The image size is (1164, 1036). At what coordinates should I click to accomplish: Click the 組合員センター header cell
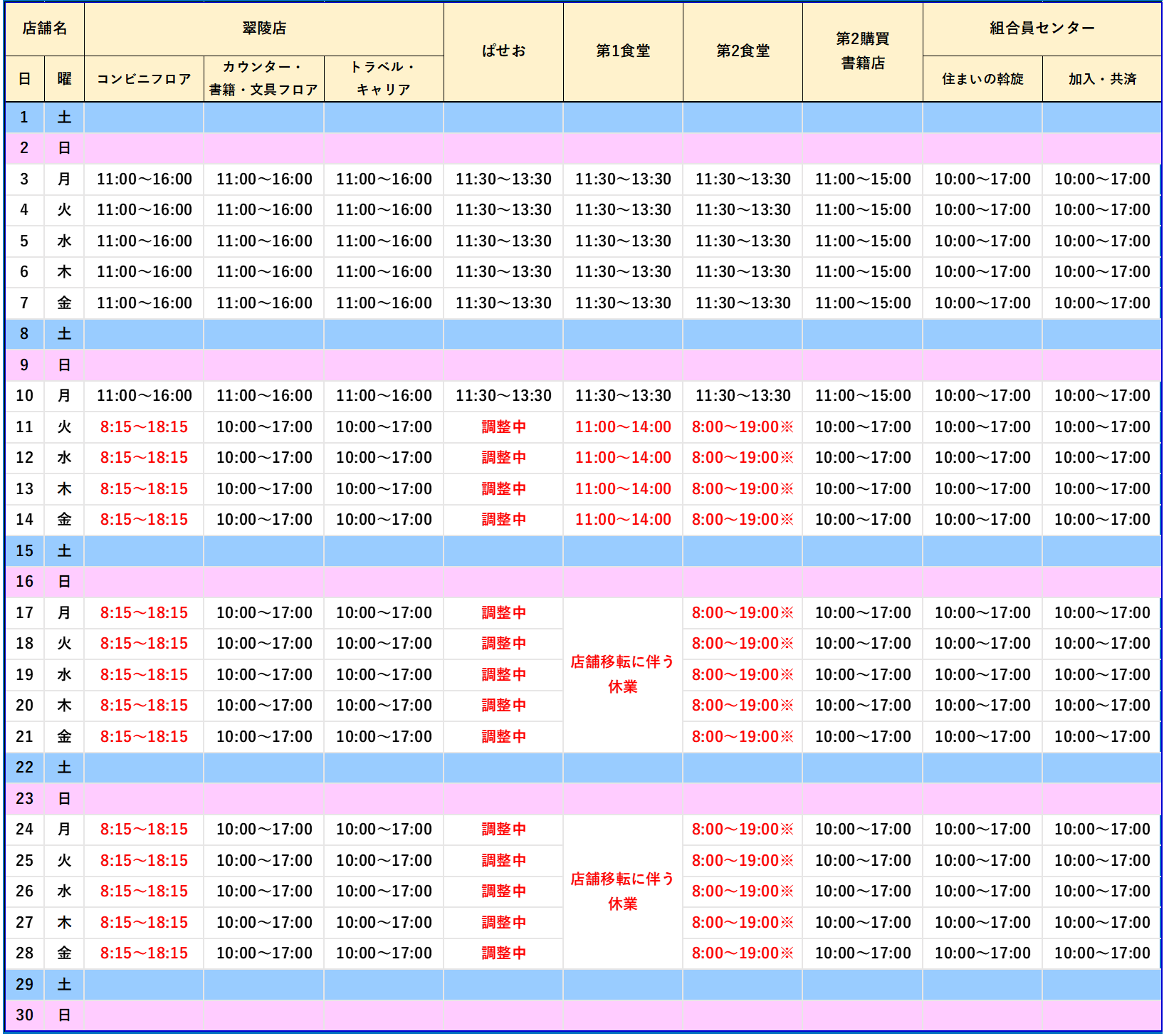(x=1042, y=28)
